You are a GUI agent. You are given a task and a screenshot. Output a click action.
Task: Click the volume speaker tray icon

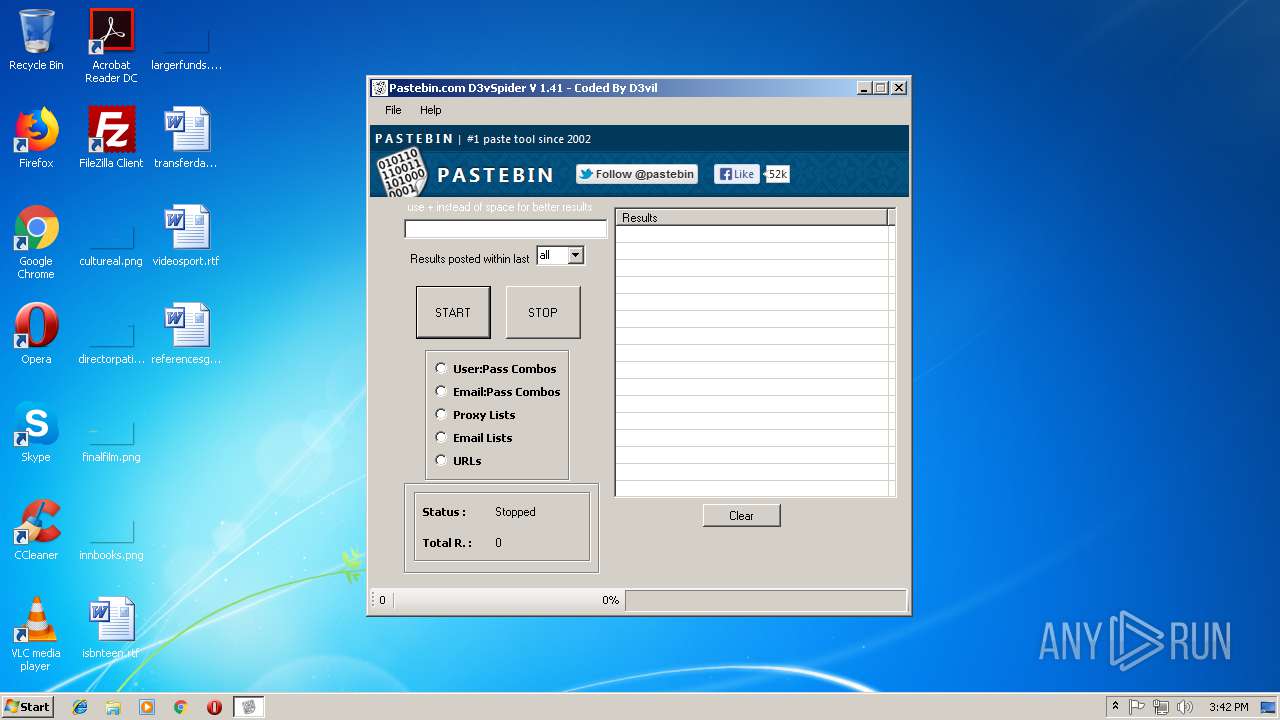coord(1185,707)
